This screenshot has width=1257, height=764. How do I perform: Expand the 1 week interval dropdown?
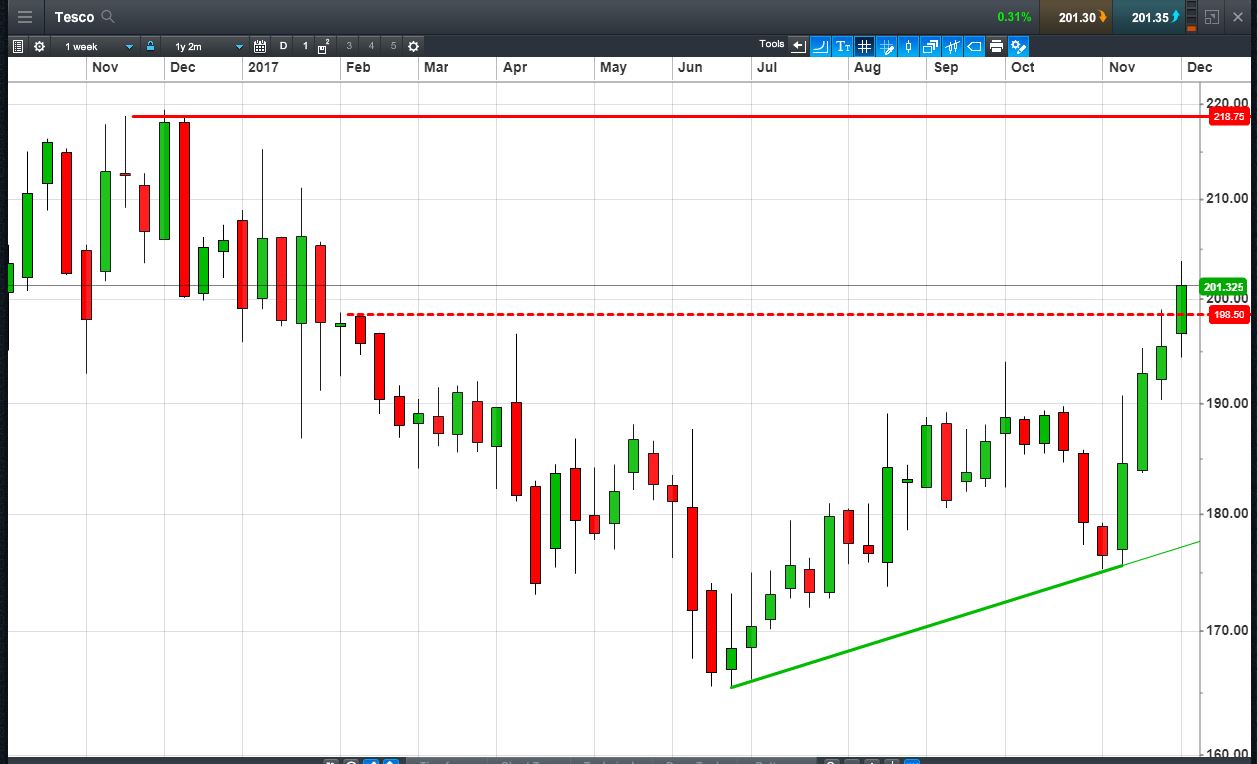pyautogui.click(x=98, y=46)
